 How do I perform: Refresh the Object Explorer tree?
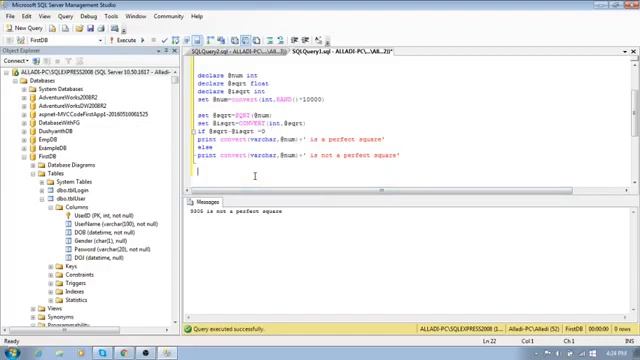80,61
